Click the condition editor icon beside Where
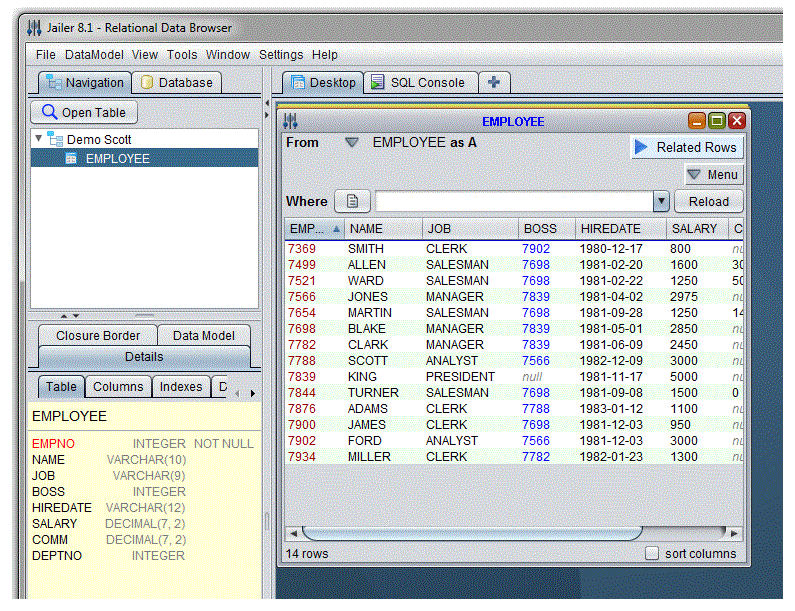 (351, 202)
